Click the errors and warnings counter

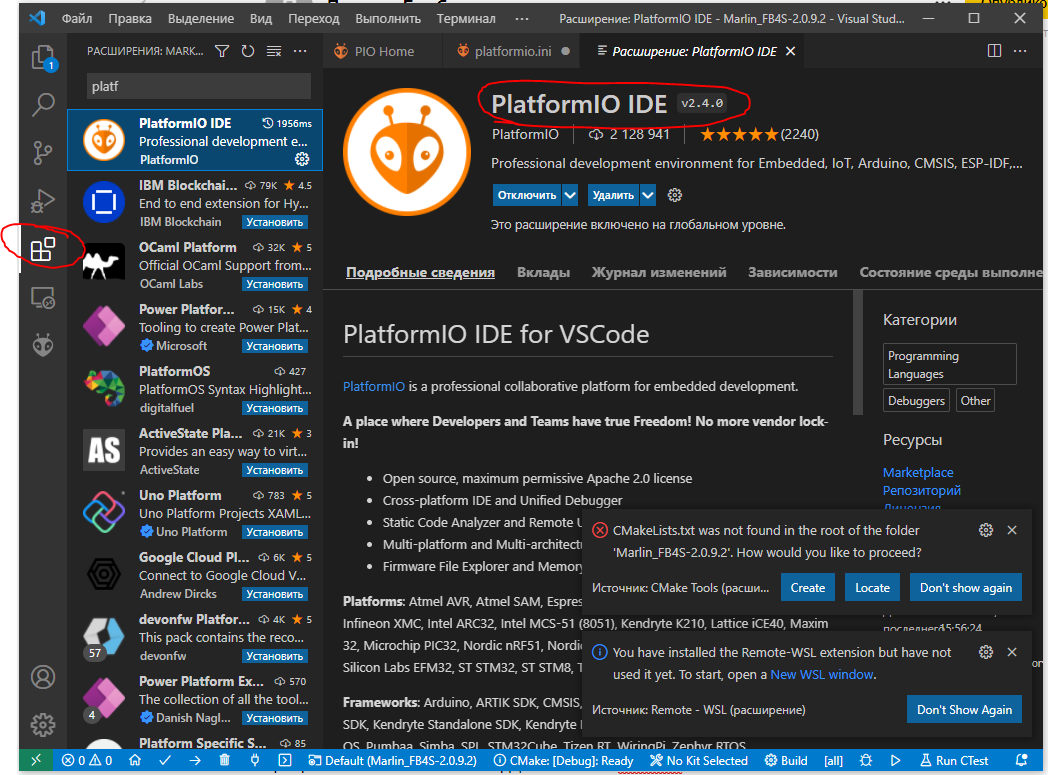(87, 760)
